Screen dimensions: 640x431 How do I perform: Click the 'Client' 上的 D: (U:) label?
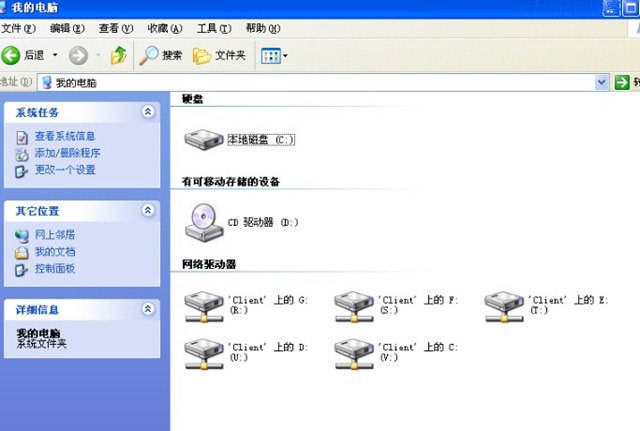point(268,352)
